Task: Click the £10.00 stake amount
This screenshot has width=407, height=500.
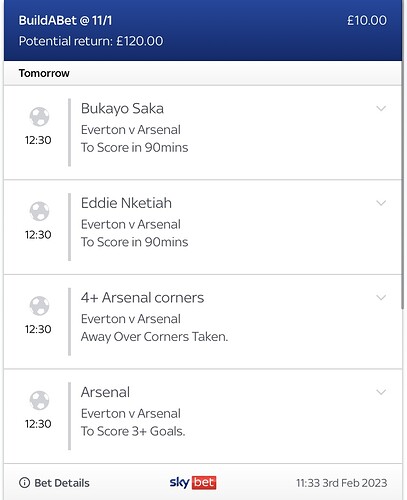Action: [367, 20]
